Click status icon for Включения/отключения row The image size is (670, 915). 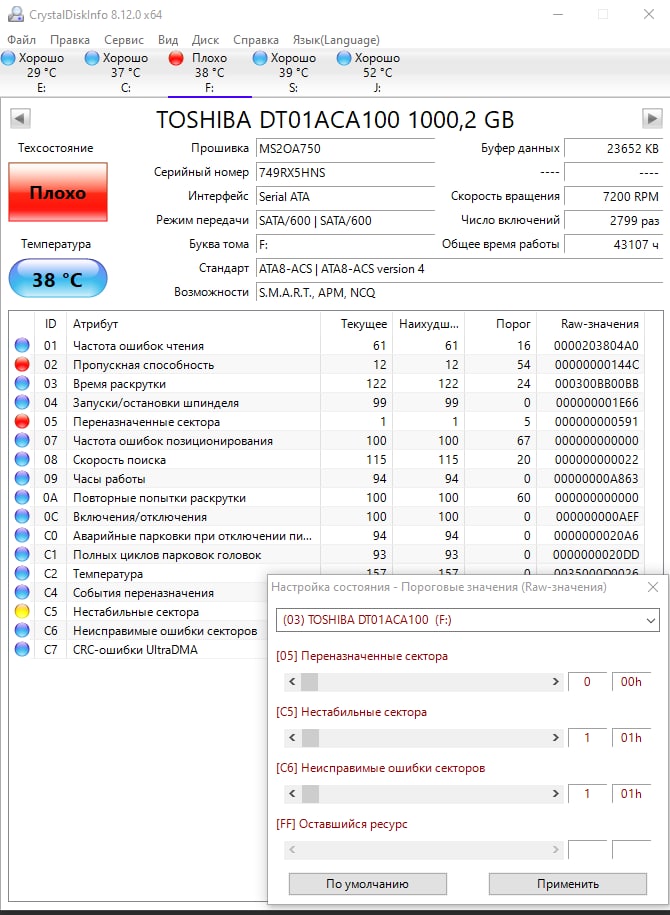click(22, 516)
